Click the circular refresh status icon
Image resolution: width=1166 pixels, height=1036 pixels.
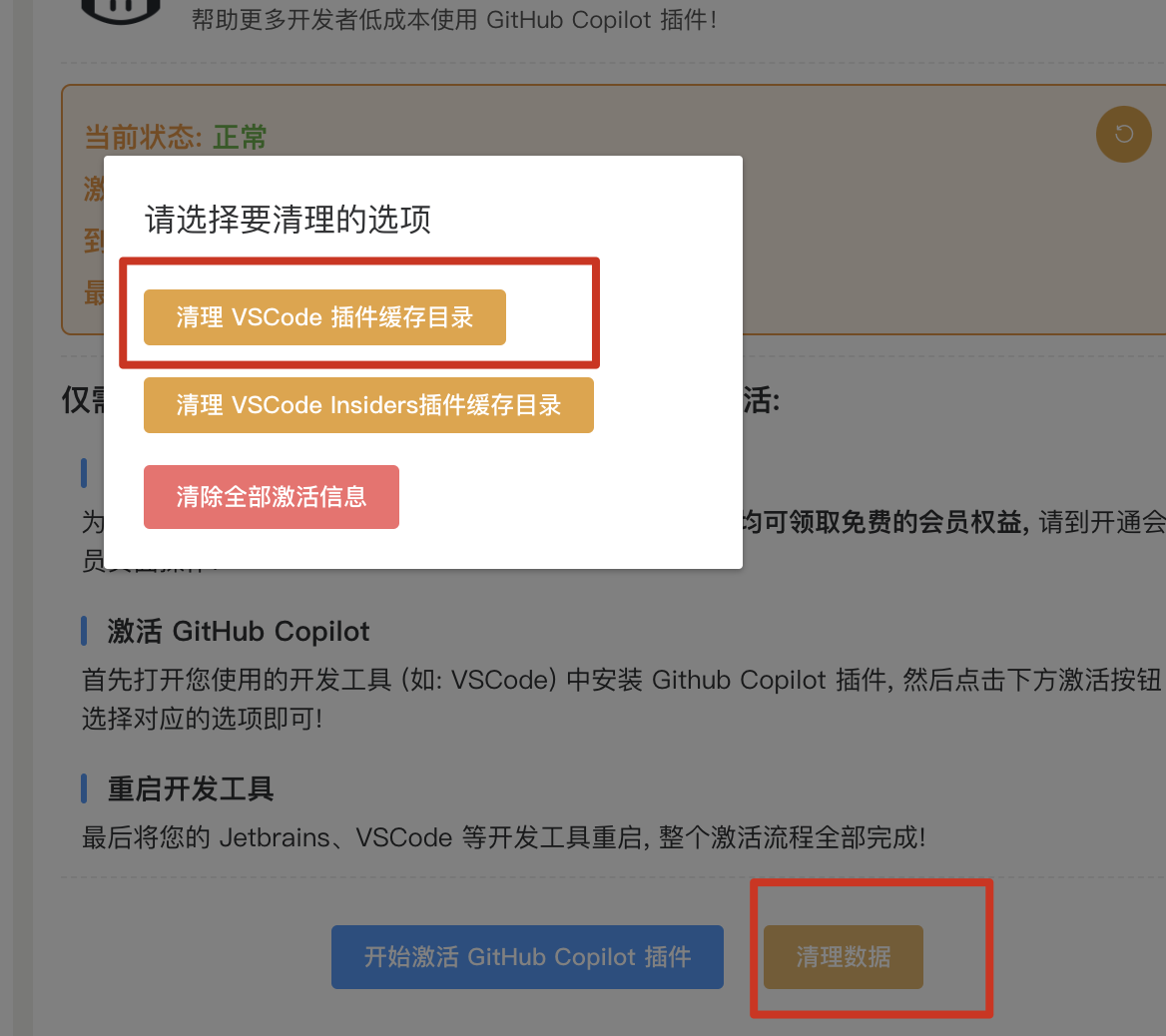[1124, 134]
